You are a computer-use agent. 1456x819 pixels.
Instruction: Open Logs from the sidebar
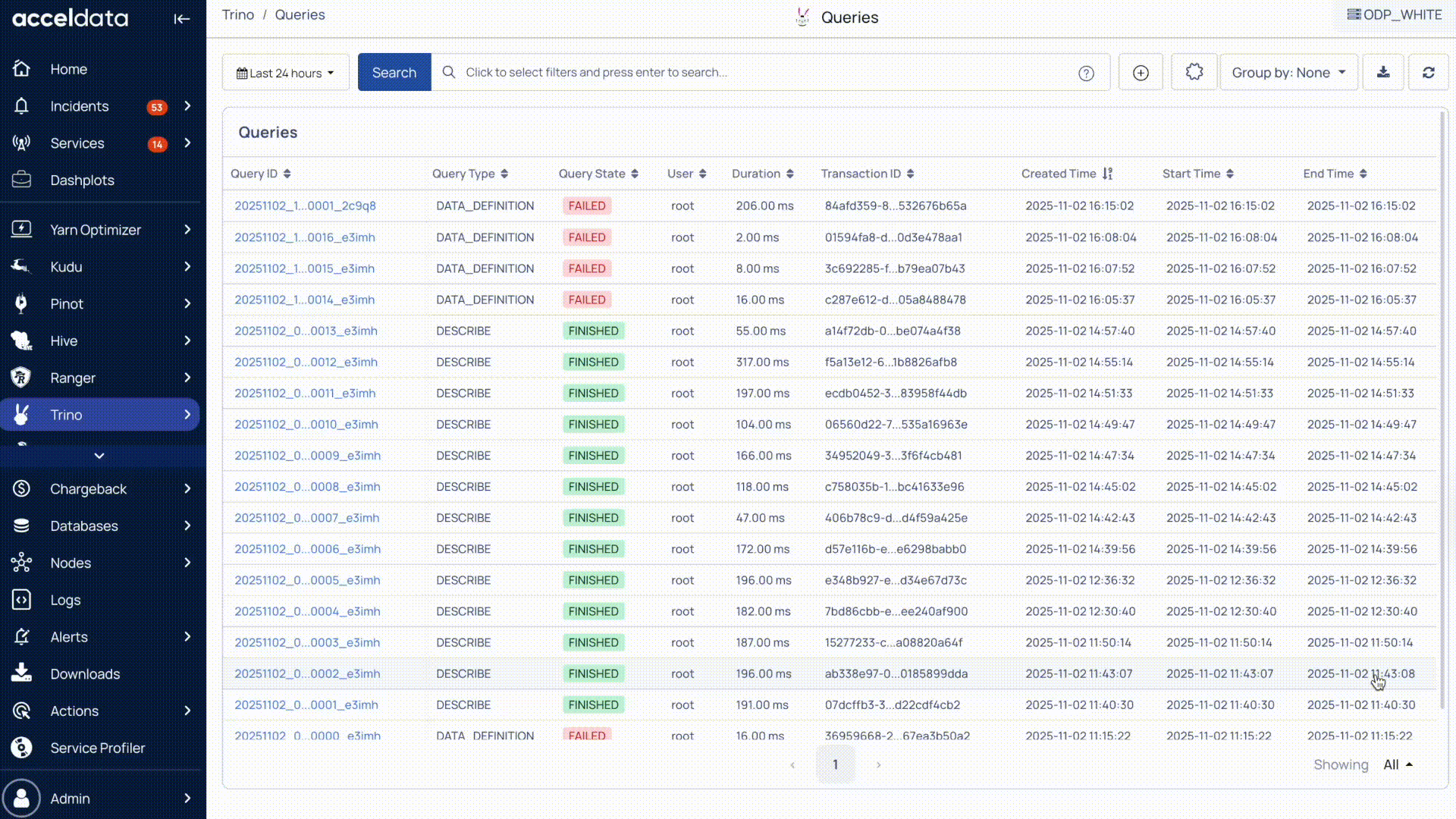pos(65,600)
